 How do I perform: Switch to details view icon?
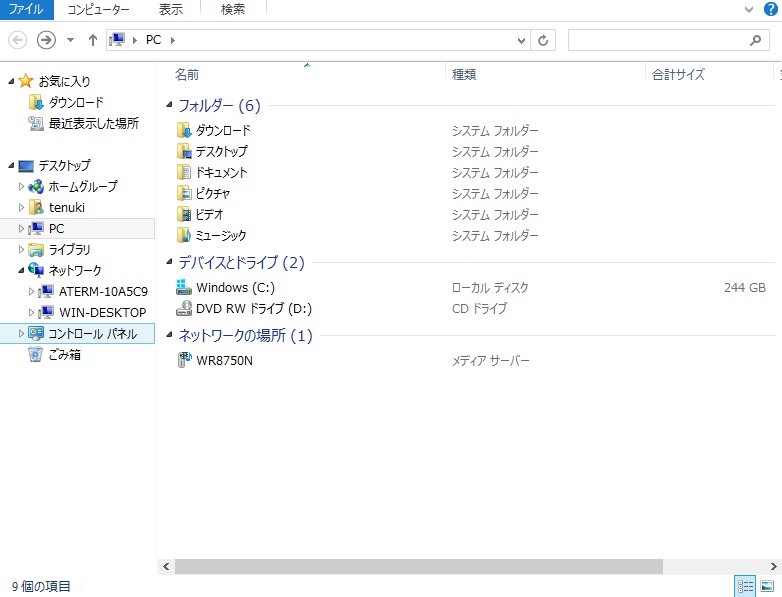(x=745, y=586)
